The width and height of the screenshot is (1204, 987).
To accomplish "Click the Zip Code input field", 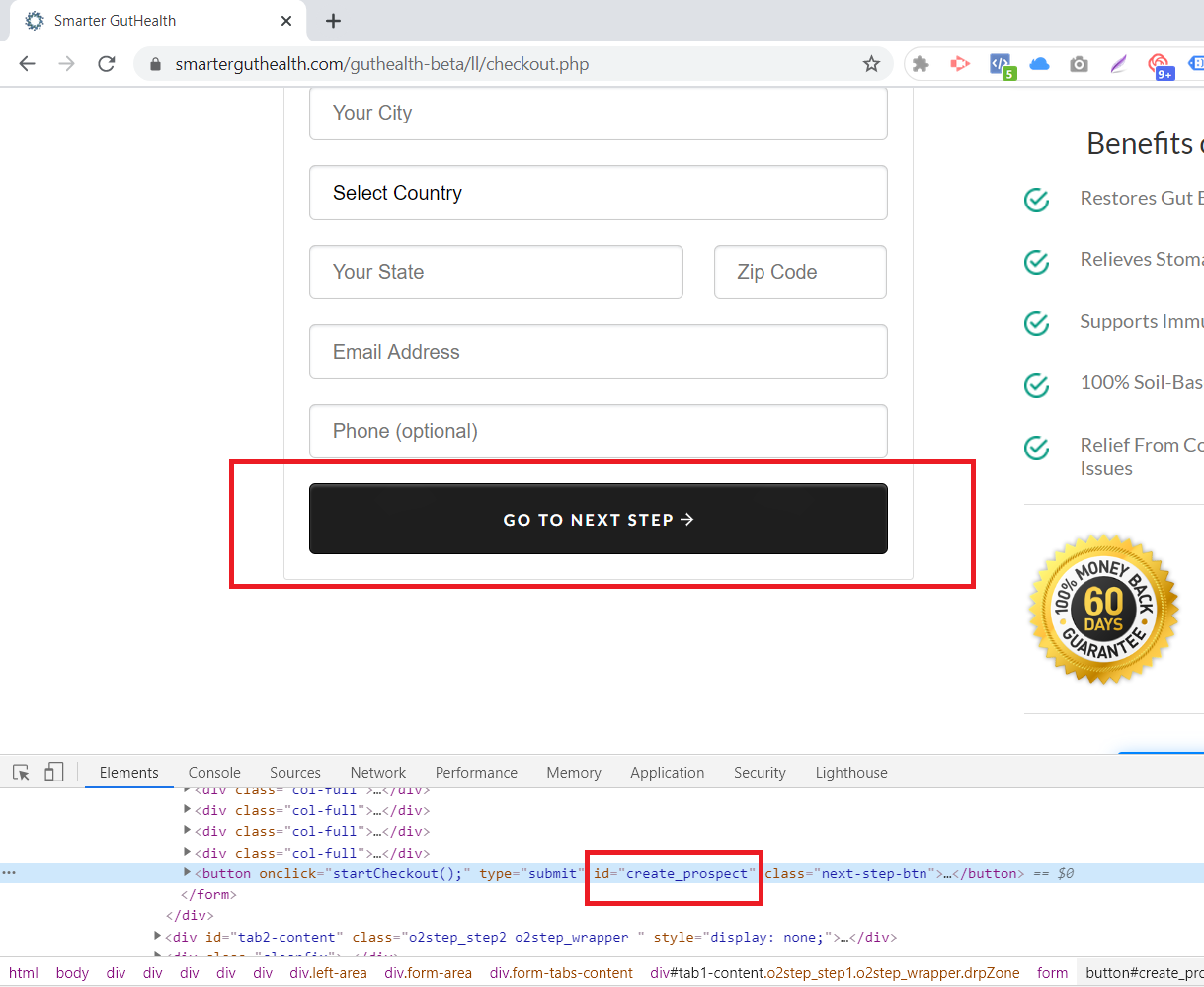I will click(799, 273).
